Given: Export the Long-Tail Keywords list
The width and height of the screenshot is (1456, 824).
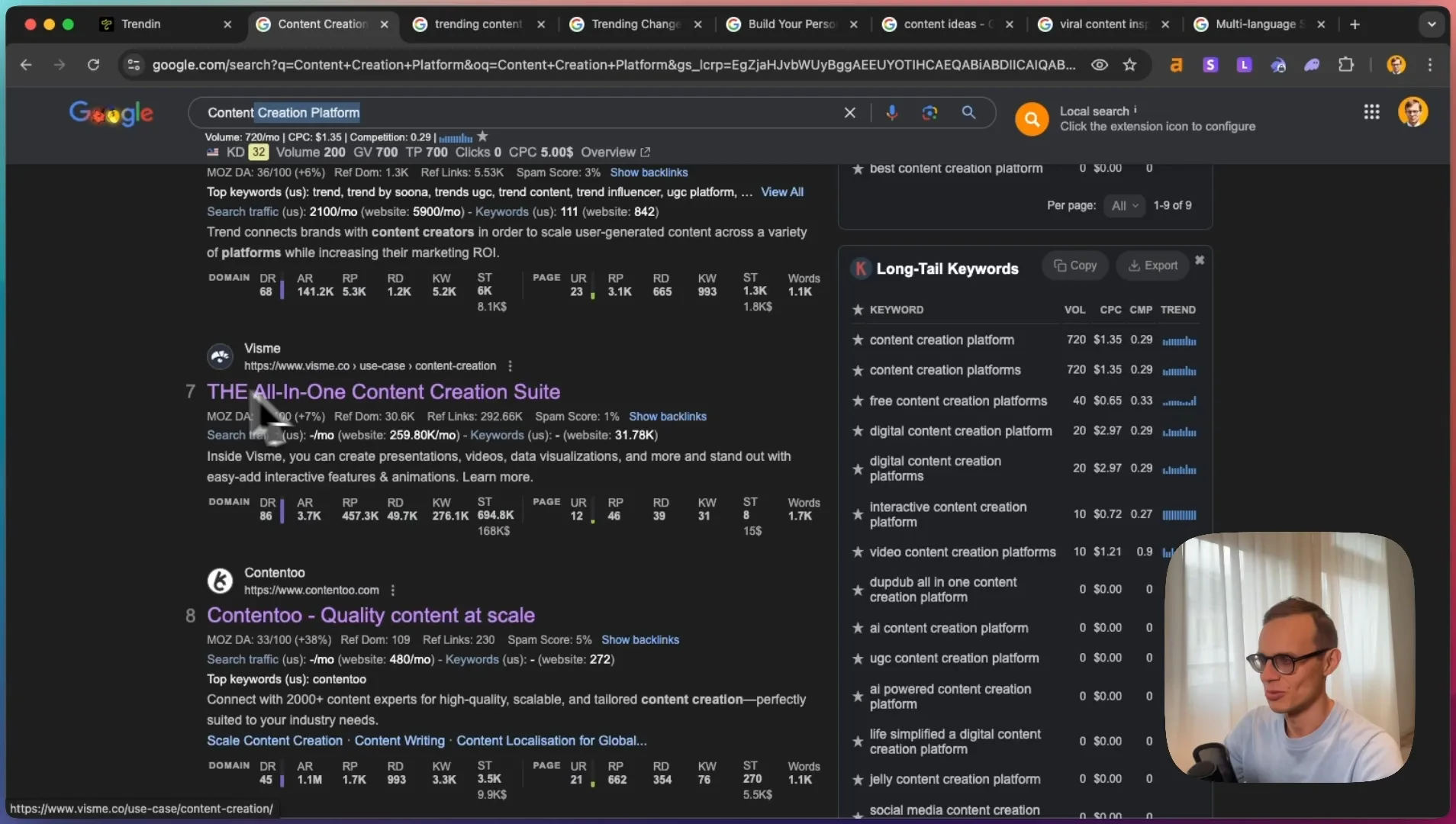Looking at the screenshot, I should pos(1153,266).
